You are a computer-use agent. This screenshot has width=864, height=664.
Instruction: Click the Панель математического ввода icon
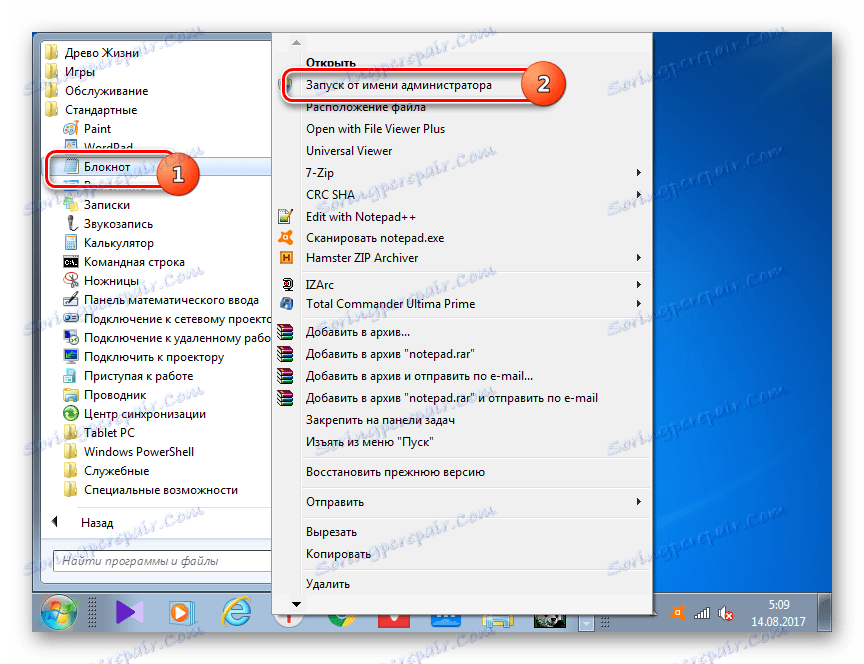[71, 300]
